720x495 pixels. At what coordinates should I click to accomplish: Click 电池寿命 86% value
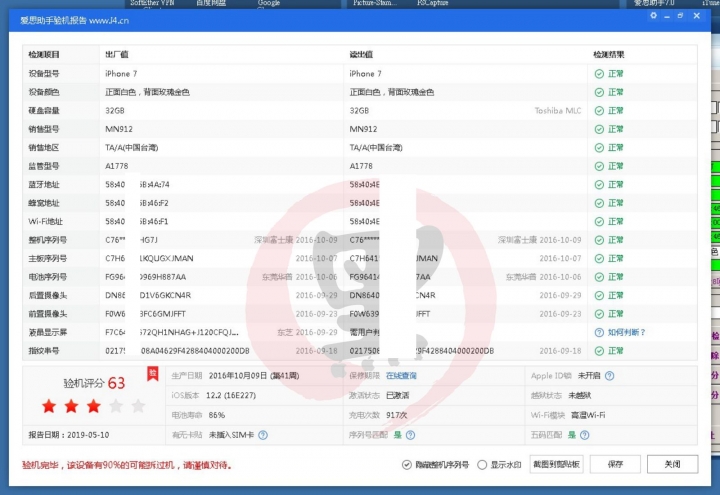(217, 415)
